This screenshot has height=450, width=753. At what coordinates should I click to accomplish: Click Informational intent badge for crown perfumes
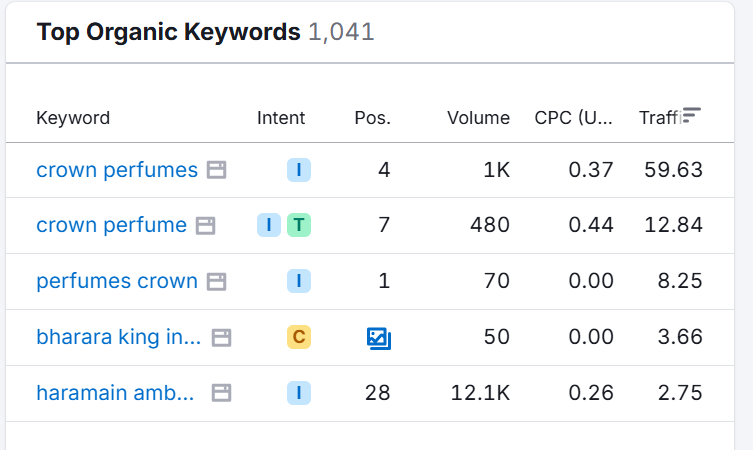point(299,170)
